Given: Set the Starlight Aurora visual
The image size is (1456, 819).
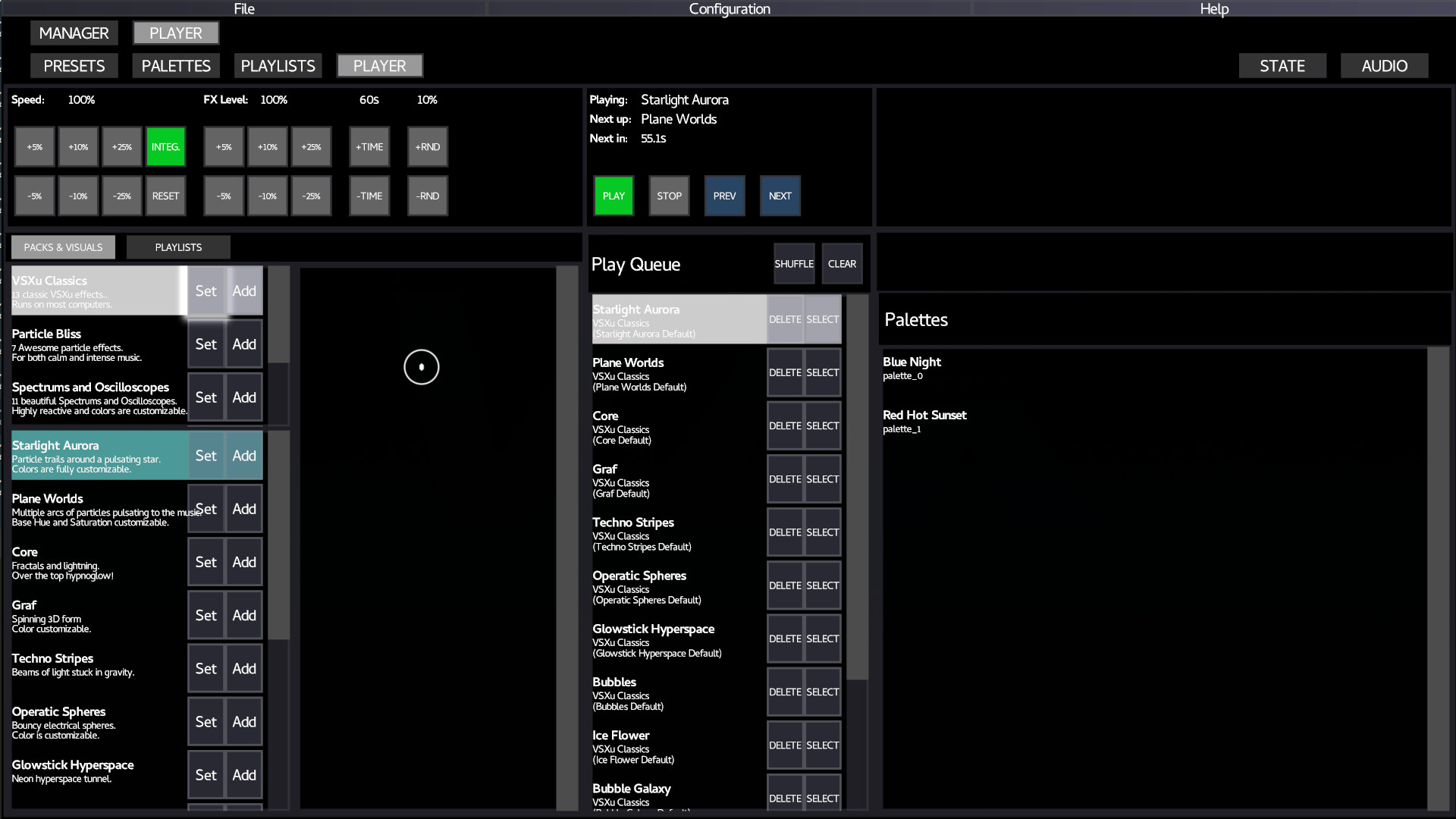Looking at the screenshot, I should click(206, 456).
